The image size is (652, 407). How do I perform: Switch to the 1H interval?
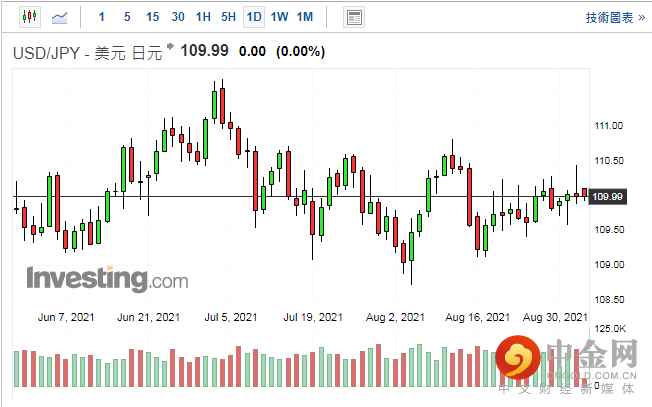(203, 17)
